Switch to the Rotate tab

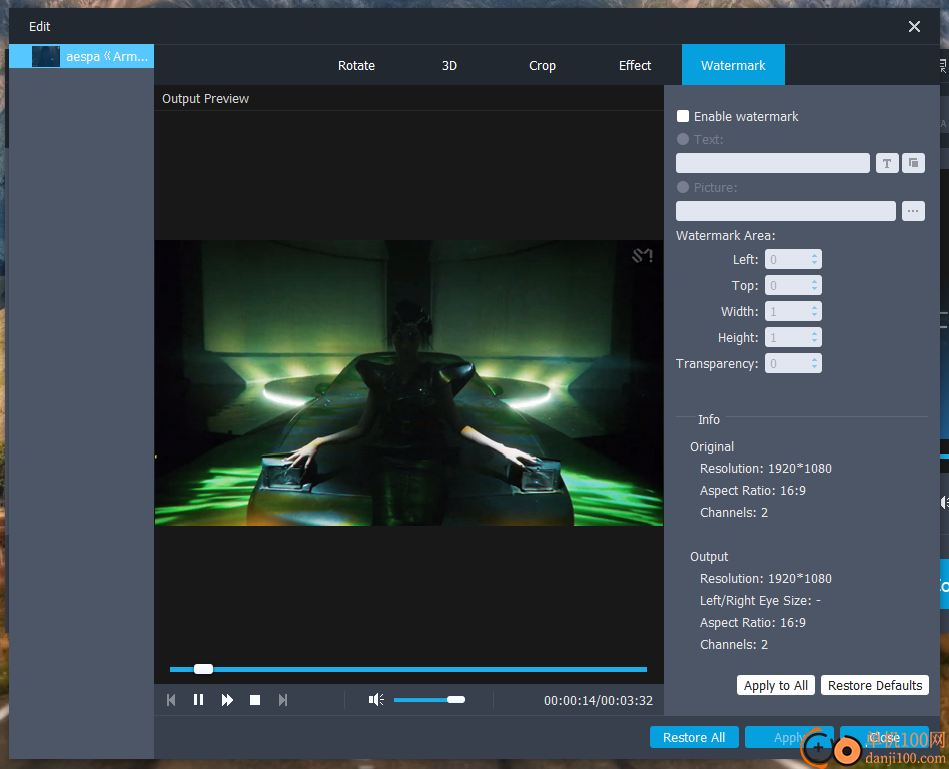(x=356, y=65)
